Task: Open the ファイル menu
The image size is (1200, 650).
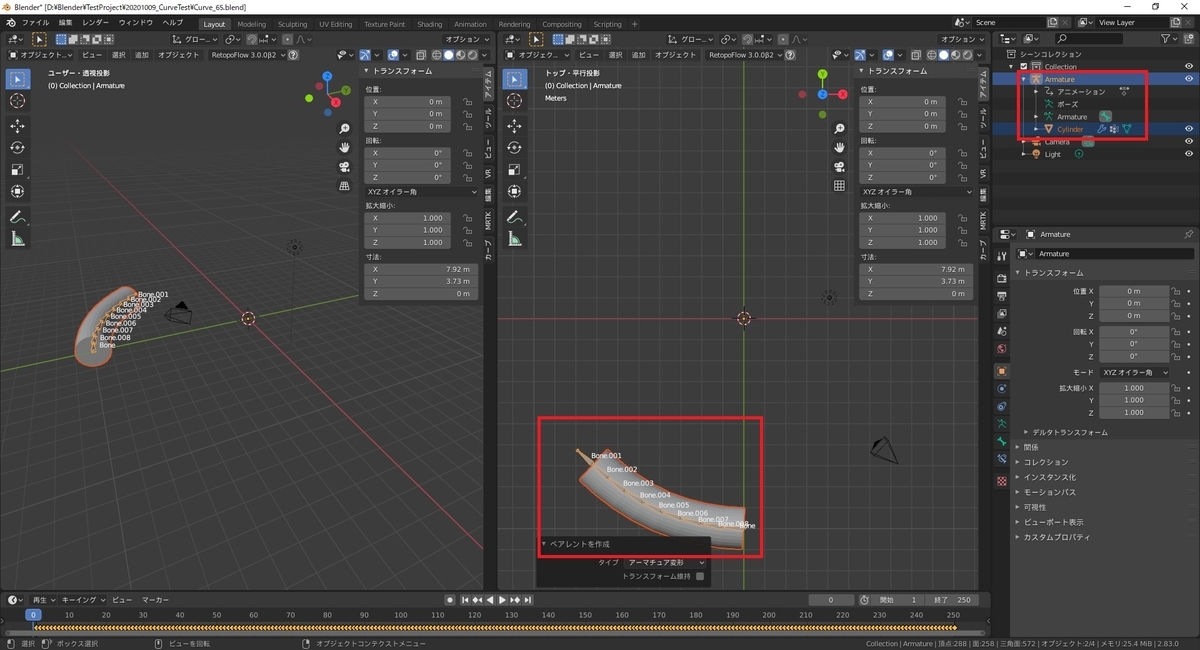Action: [34, 22]
